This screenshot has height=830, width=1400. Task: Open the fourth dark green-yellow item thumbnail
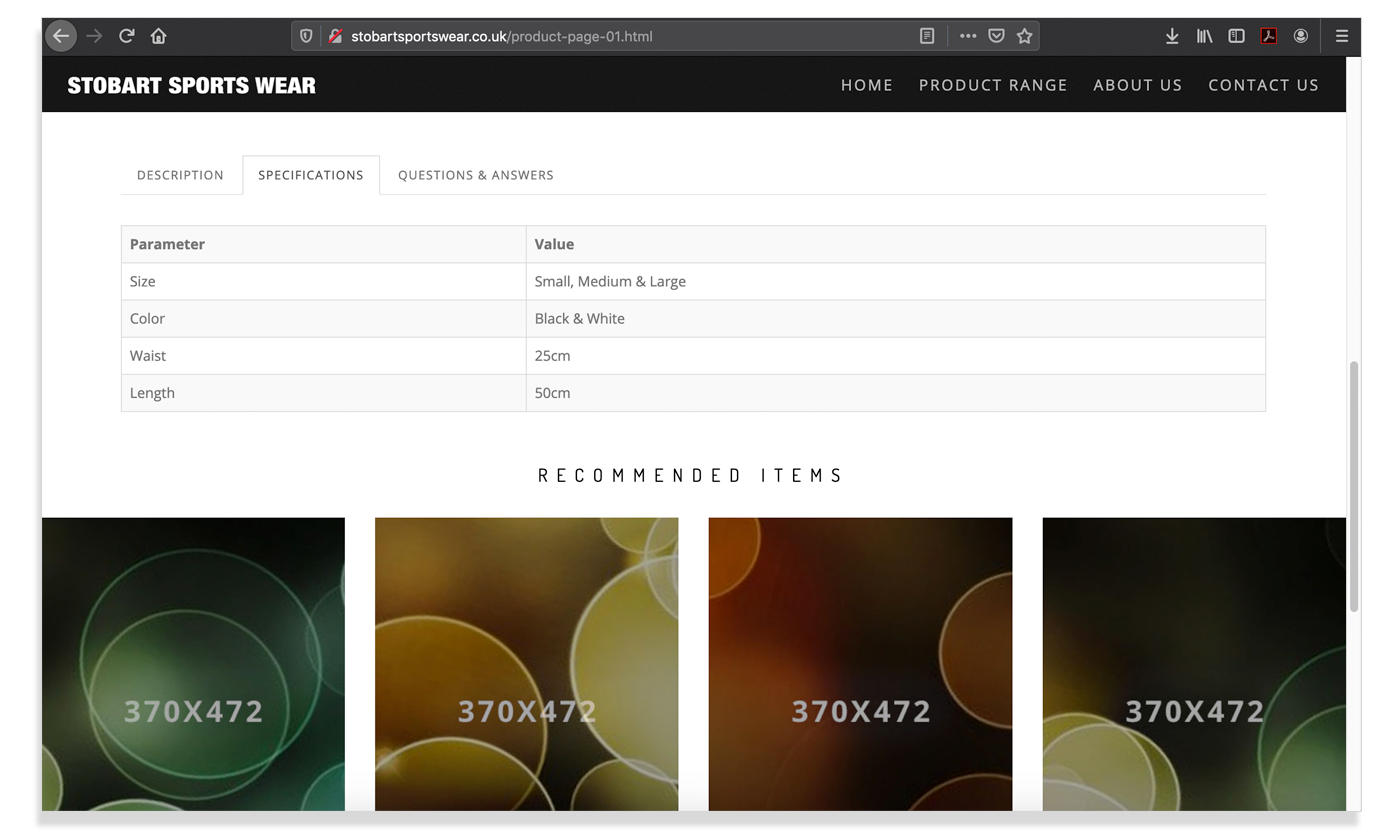point(1194,664)
